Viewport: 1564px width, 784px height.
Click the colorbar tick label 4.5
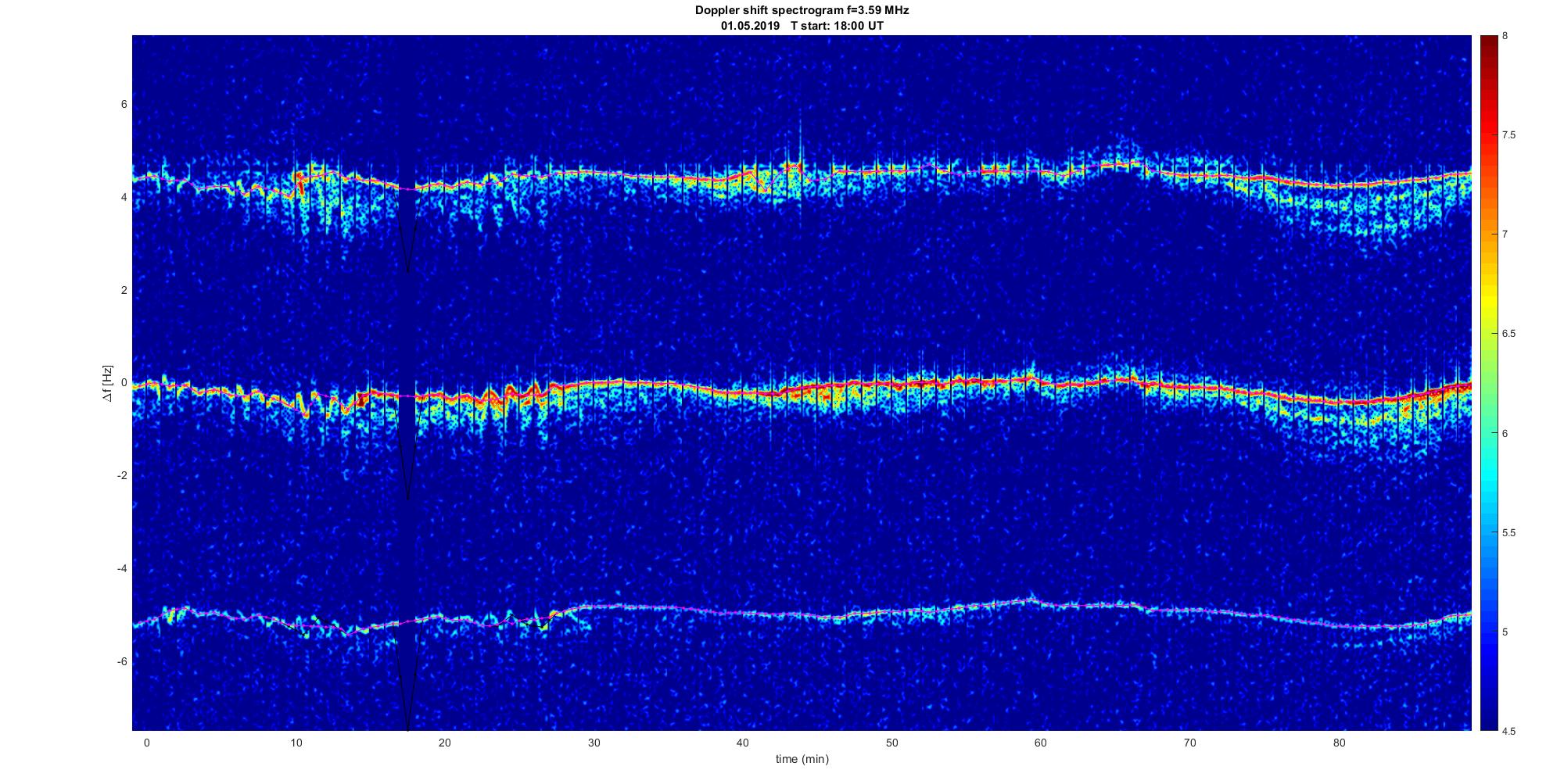tap(1508, 731)
